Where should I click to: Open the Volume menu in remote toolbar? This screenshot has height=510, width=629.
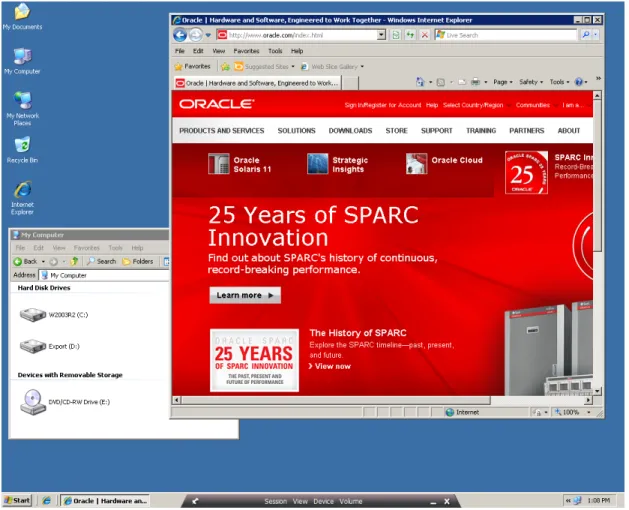click(x=351, y=502)
